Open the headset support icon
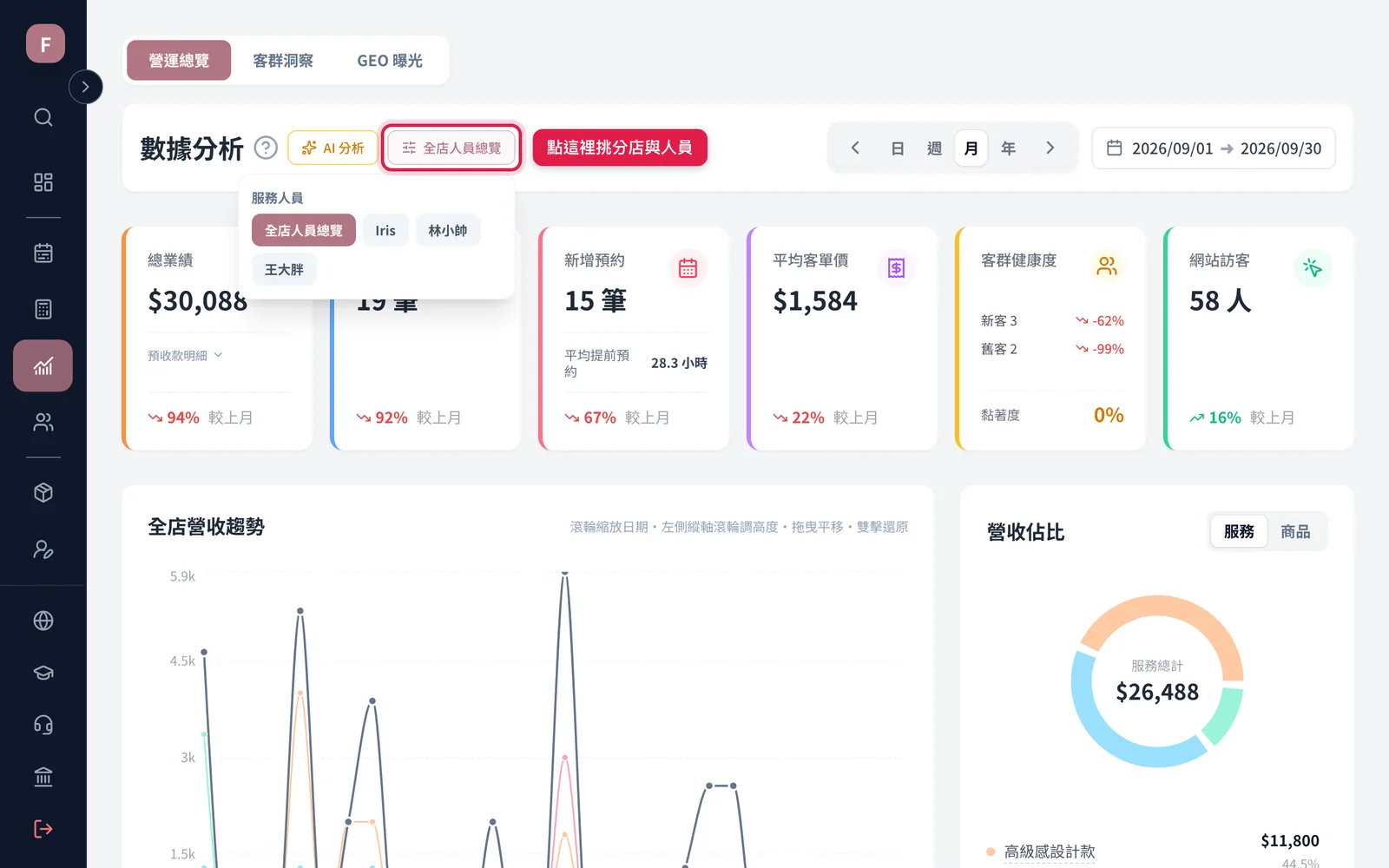Viewport: 1389px width, 868px height. coord(43,725)
